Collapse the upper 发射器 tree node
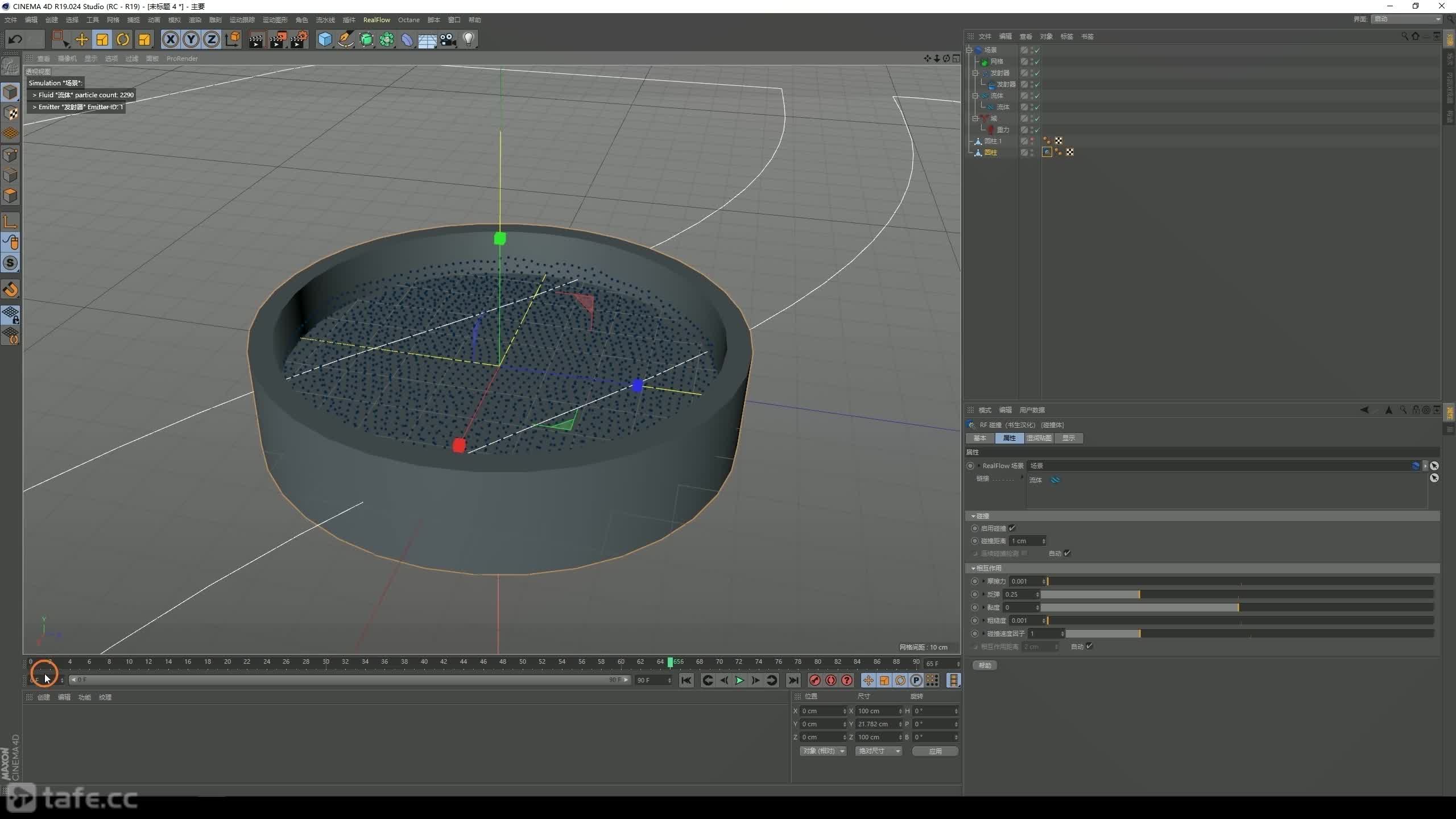The width and height of the screenshot is (1456, 819). [976, 73]
